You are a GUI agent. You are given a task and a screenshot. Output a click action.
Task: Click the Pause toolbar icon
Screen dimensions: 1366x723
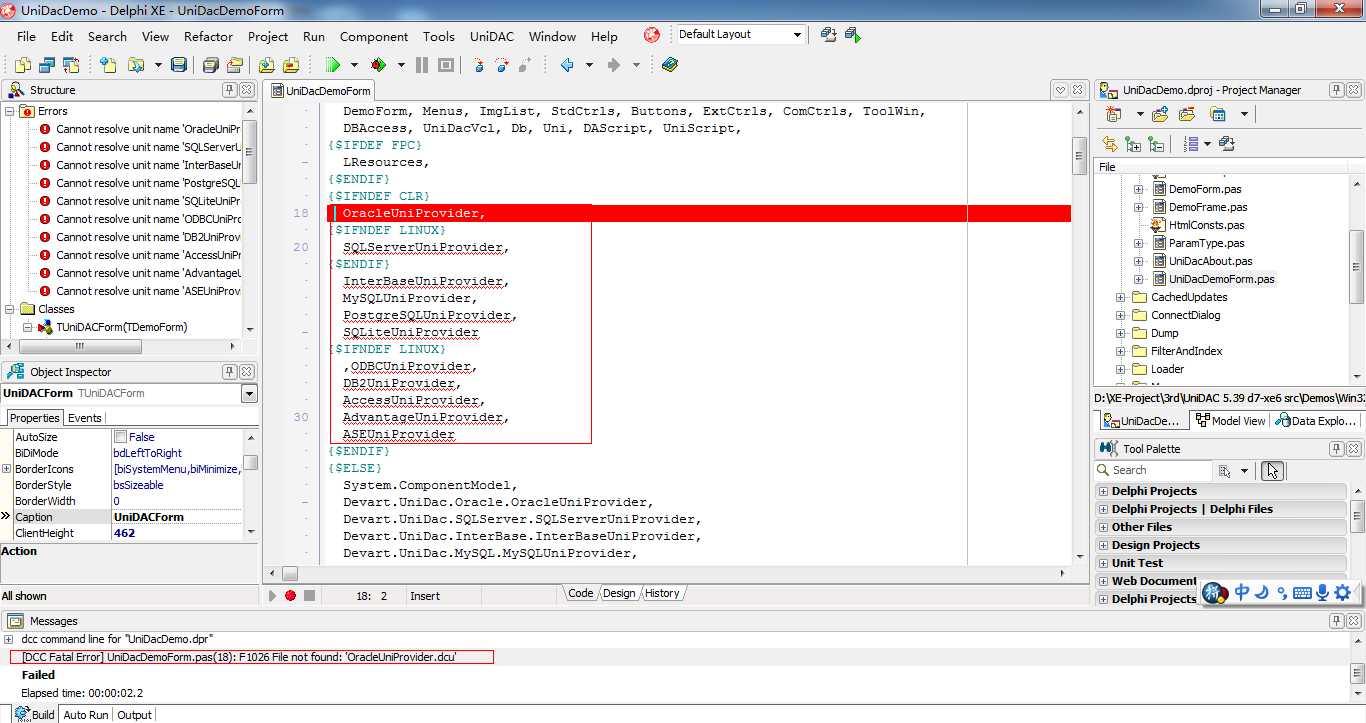[x=422, y=65]
